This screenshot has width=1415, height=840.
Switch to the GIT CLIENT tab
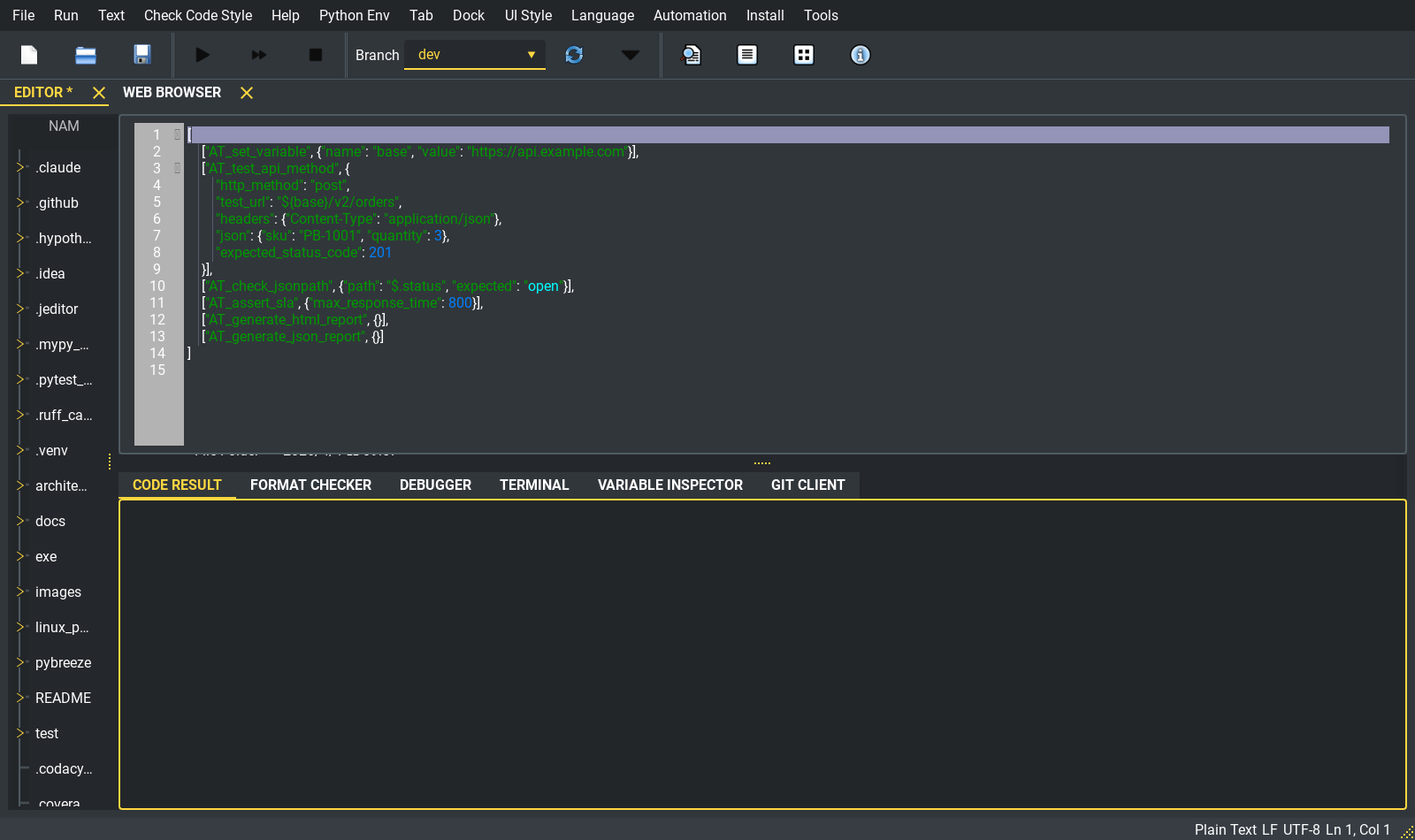coord(807,485)
